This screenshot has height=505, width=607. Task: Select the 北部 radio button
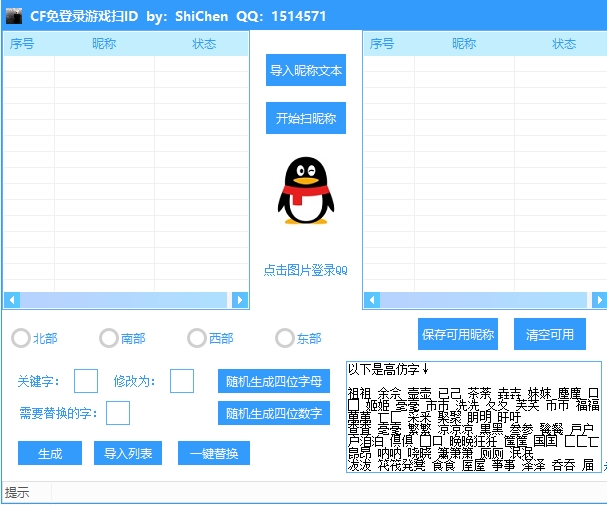[20, 338]
